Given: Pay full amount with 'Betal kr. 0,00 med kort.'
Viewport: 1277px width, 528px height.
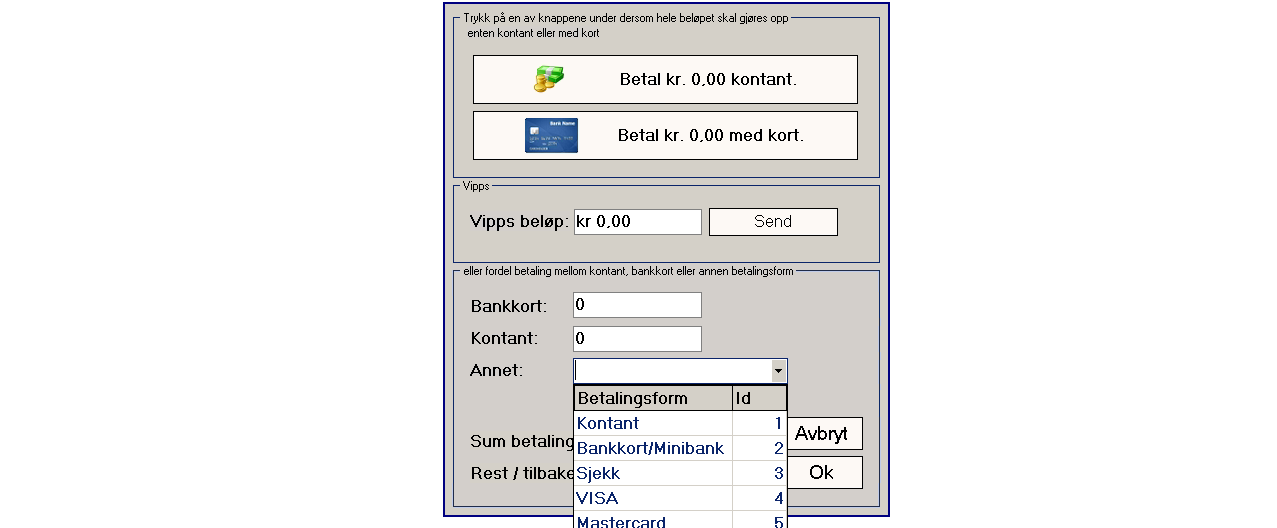Looking at the screenshot, I should pyautogui.click(x=665, y=135).
